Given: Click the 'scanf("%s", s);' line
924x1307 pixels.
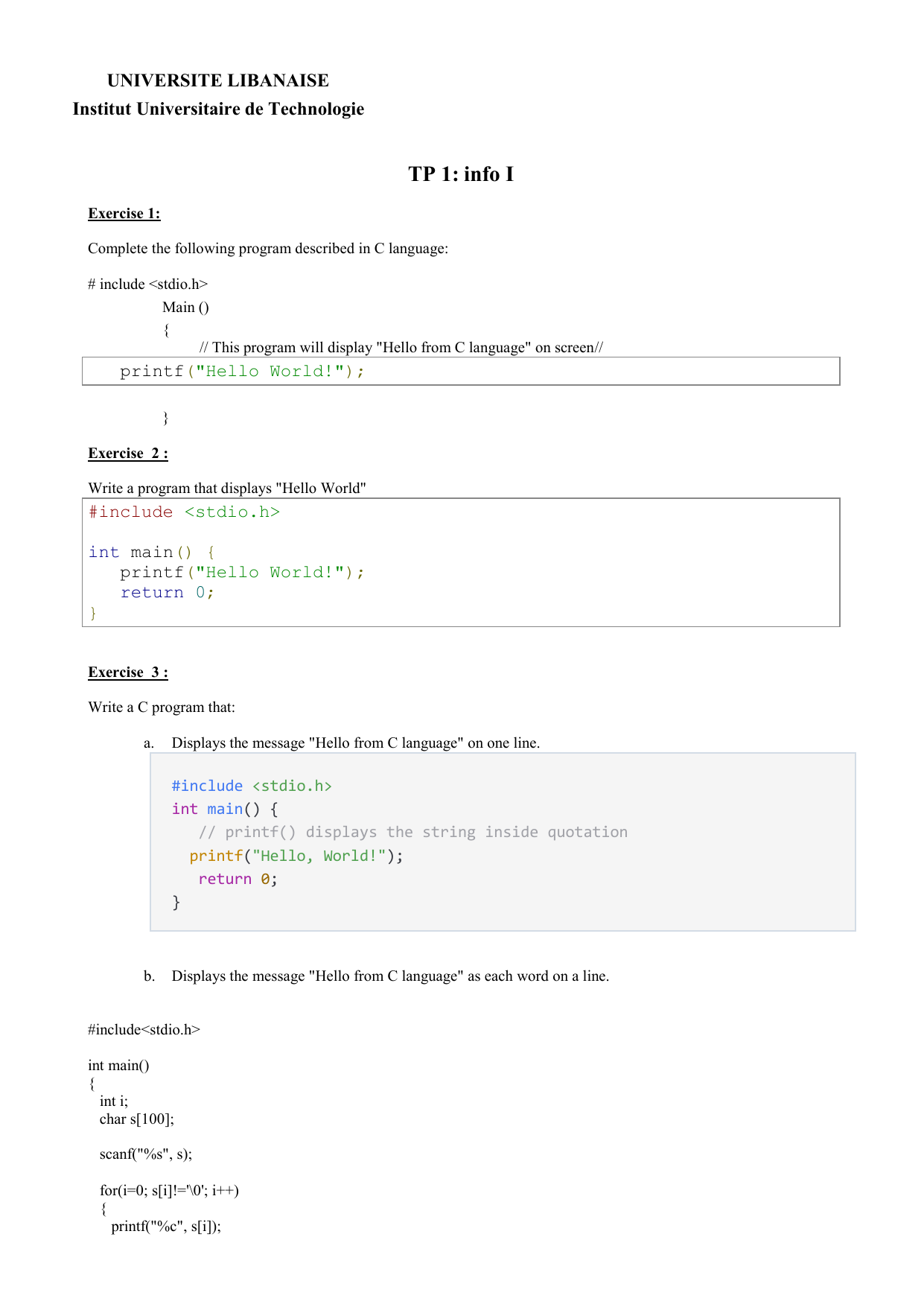Looking at the screenshot, I should pyautogui.click(x=146, y=1154).
